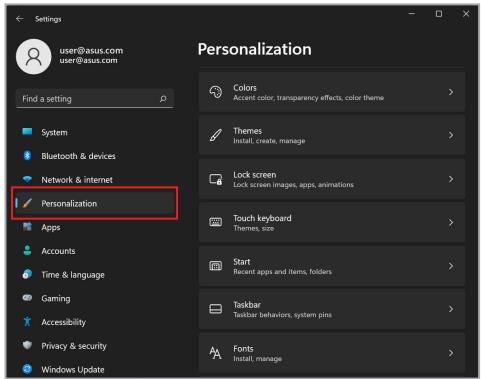
Task: Open the Colors settings title
Action: 245,88
